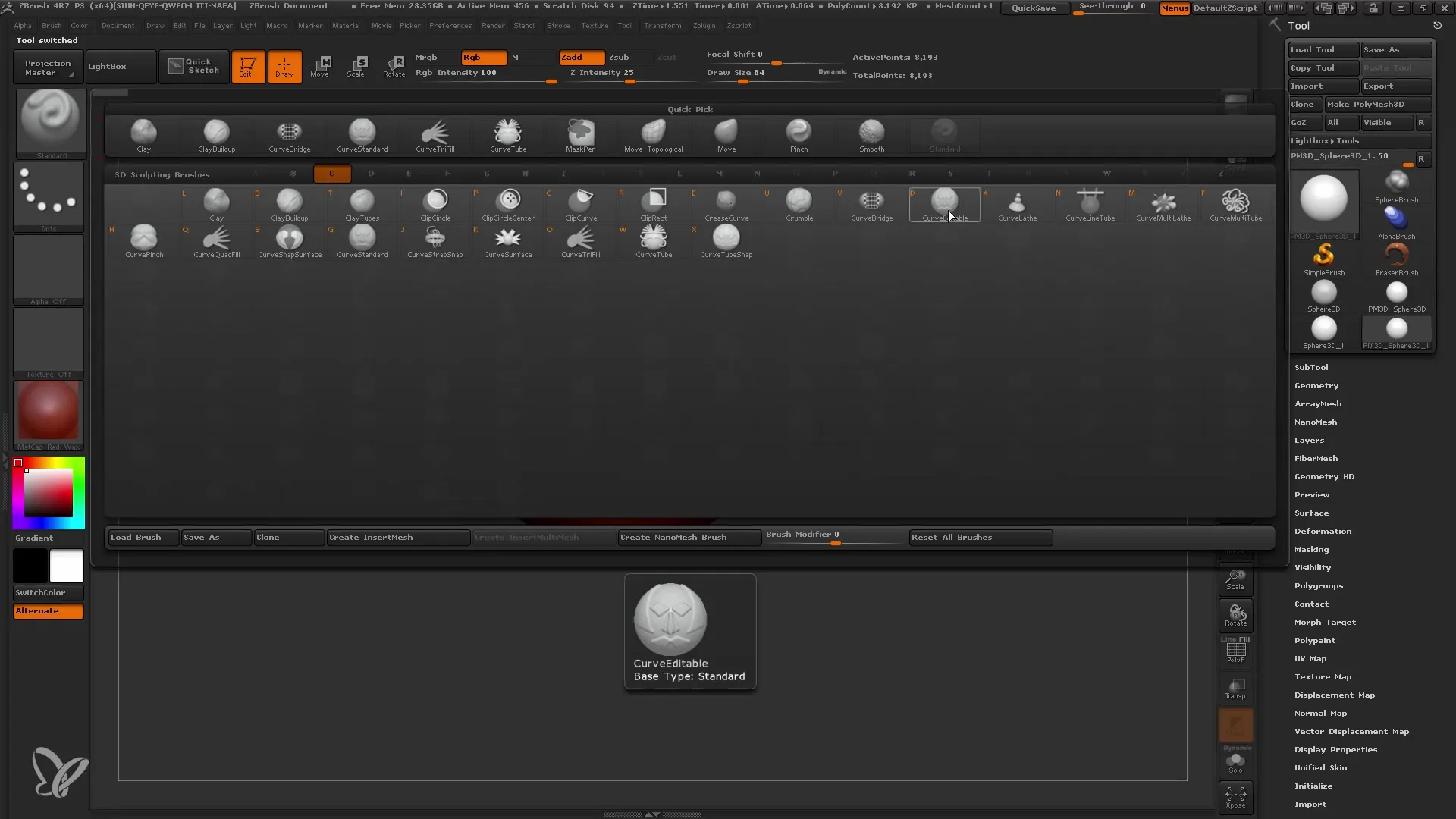Screen dimensions: 1456x819
Task: Activate Rotate mode in top shelf
Action: tap(394, 66)
